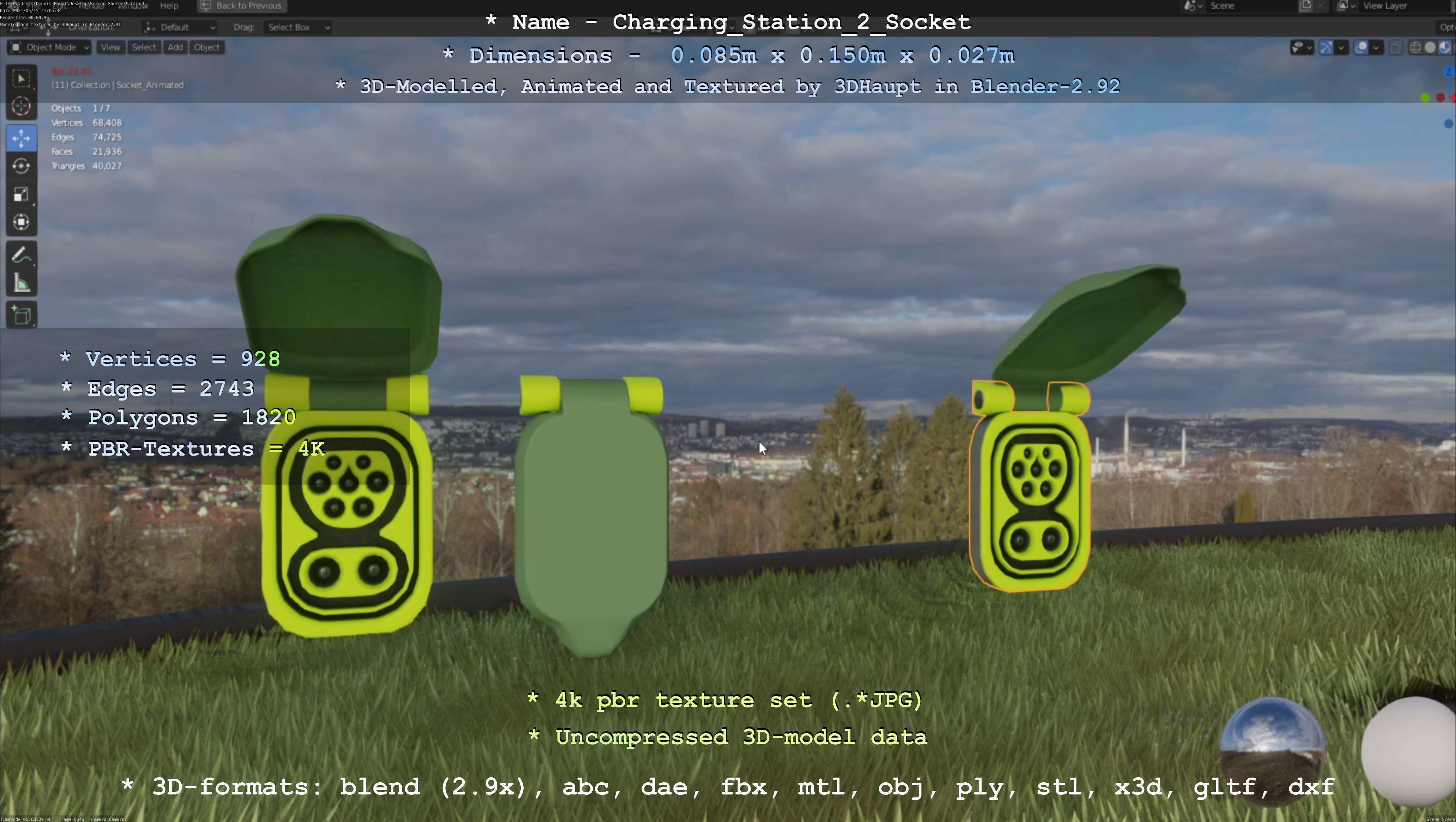Open Object Mode dropdown
The image size is (1456, 822).
[x=49, y=47]
